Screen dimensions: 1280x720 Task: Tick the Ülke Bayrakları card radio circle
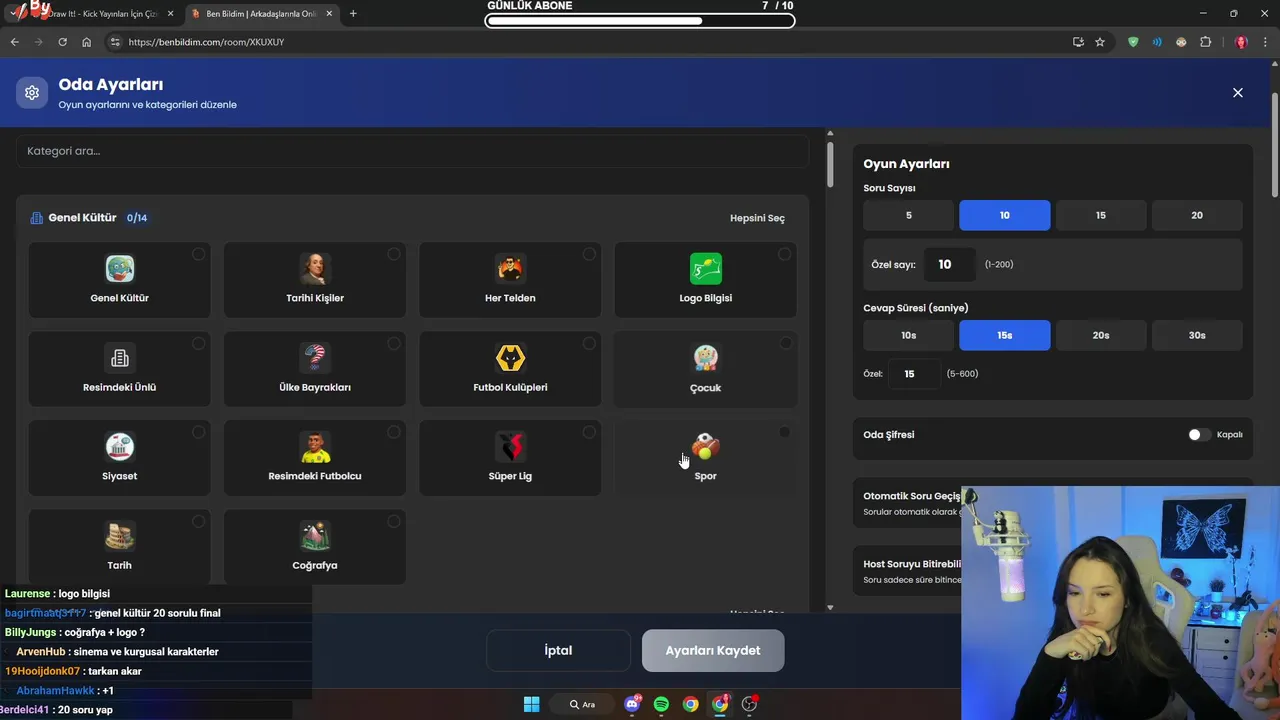pos(393,343)
